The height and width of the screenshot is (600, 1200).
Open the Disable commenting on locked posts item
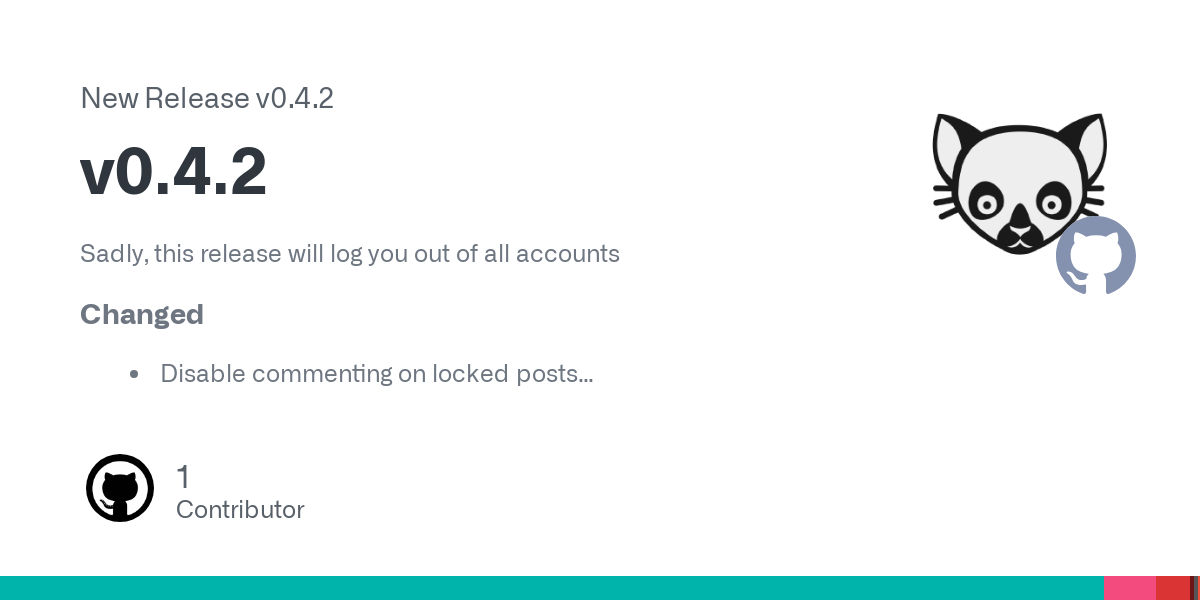[376, 374]
